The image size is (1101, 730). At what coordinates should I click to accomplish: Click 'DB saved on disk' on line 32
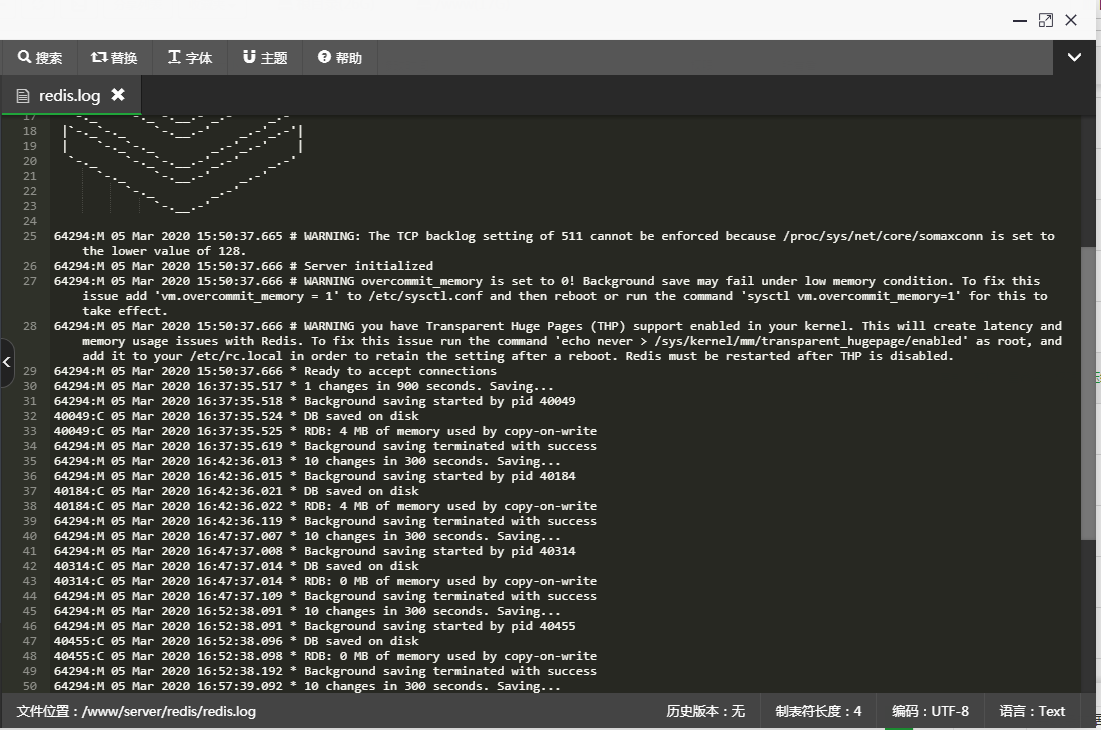tap(236, 416)
